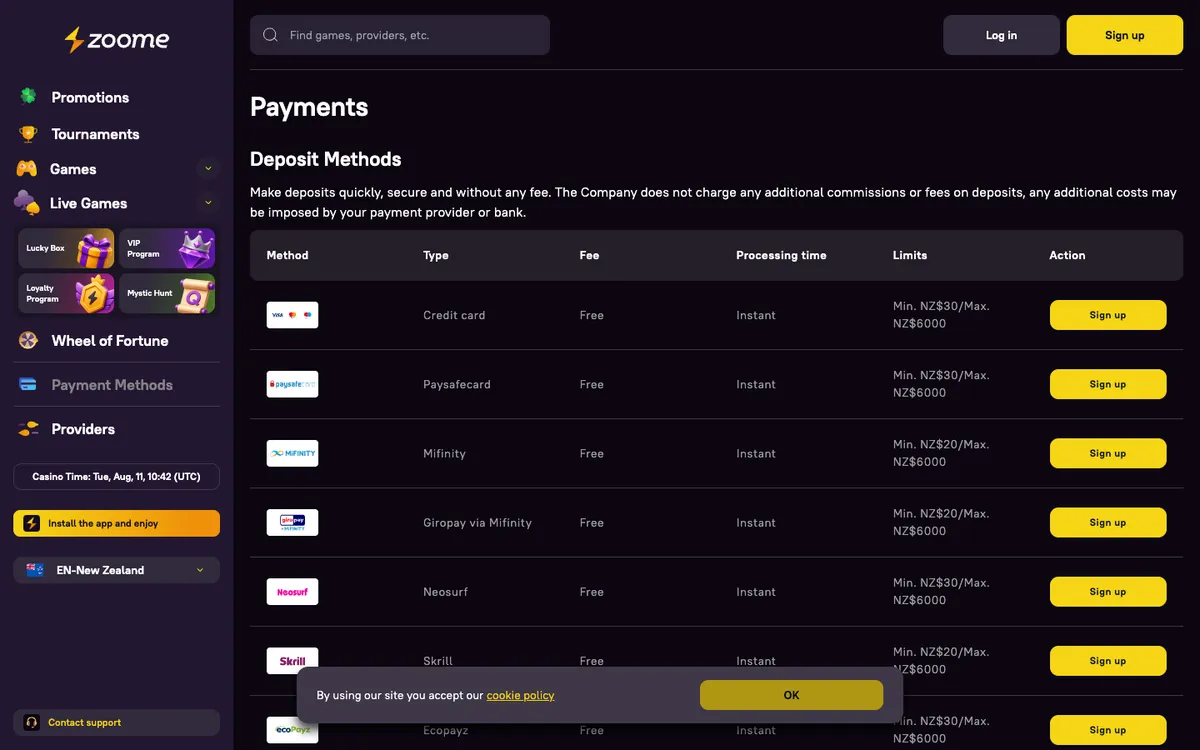The width and height of the screenshot is (1200, 750).
Task: Open Wheel of Fortune page
Action: [110, 341]
